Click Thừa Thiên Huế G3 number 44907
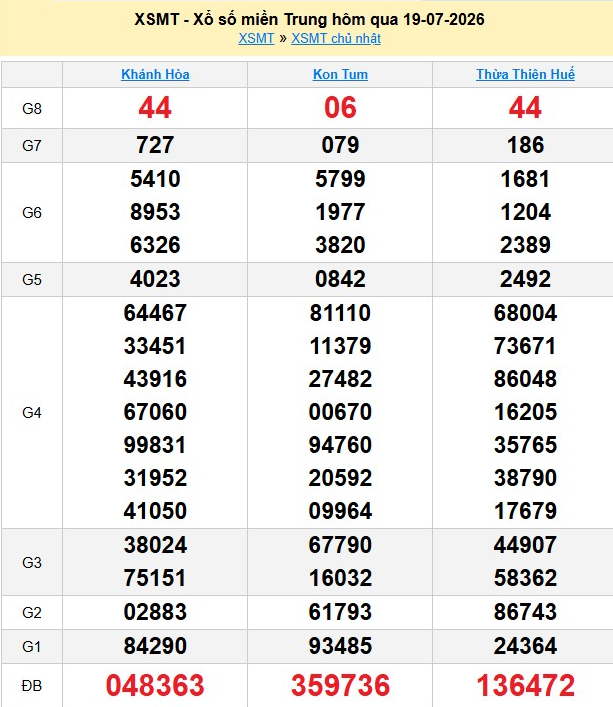Screen dimensions: 613x707 526,545
